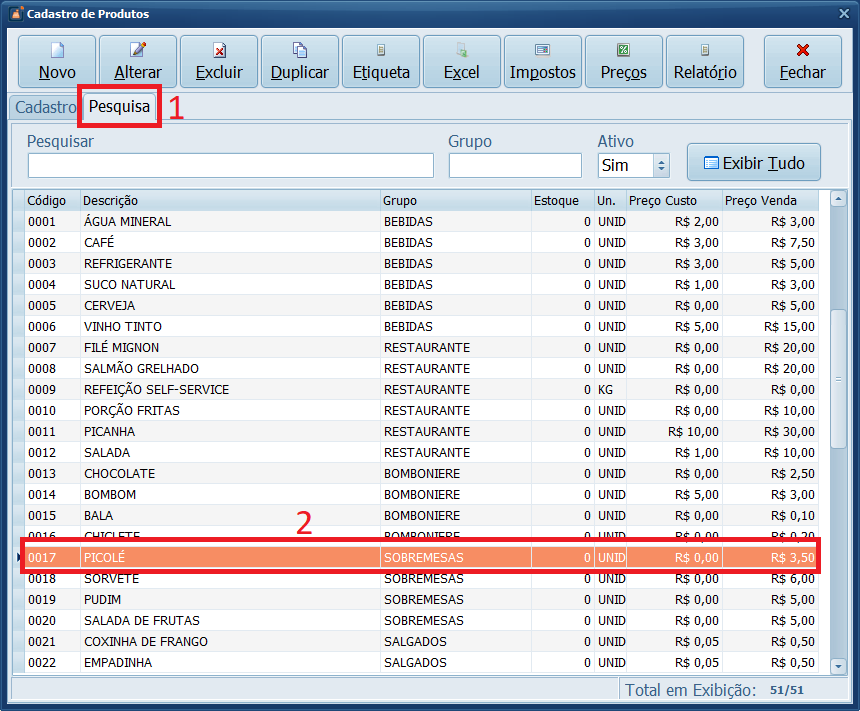The image size is (860, 711).
Task: Click Alterar to edit the product
Action: [x=138, y=62]
